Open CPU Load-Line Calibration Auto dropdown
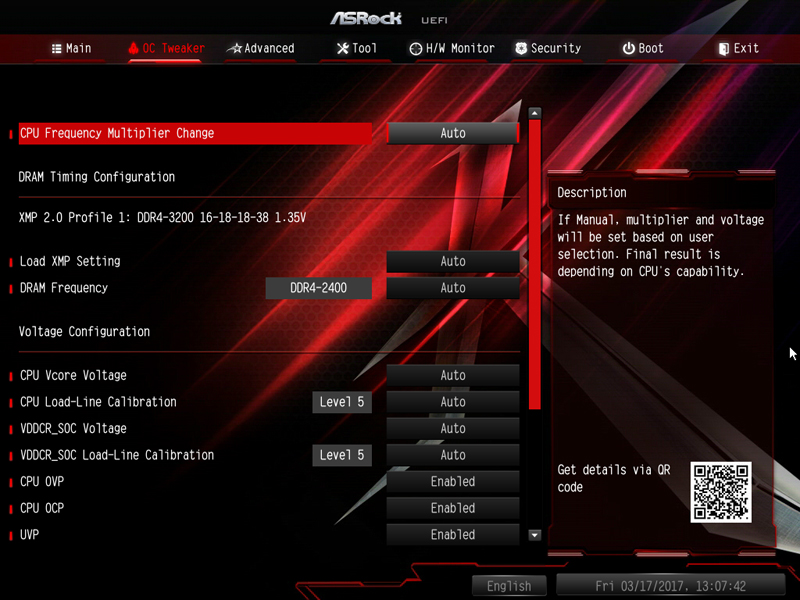This screenshot has height=600, width=800. point(453,402)
